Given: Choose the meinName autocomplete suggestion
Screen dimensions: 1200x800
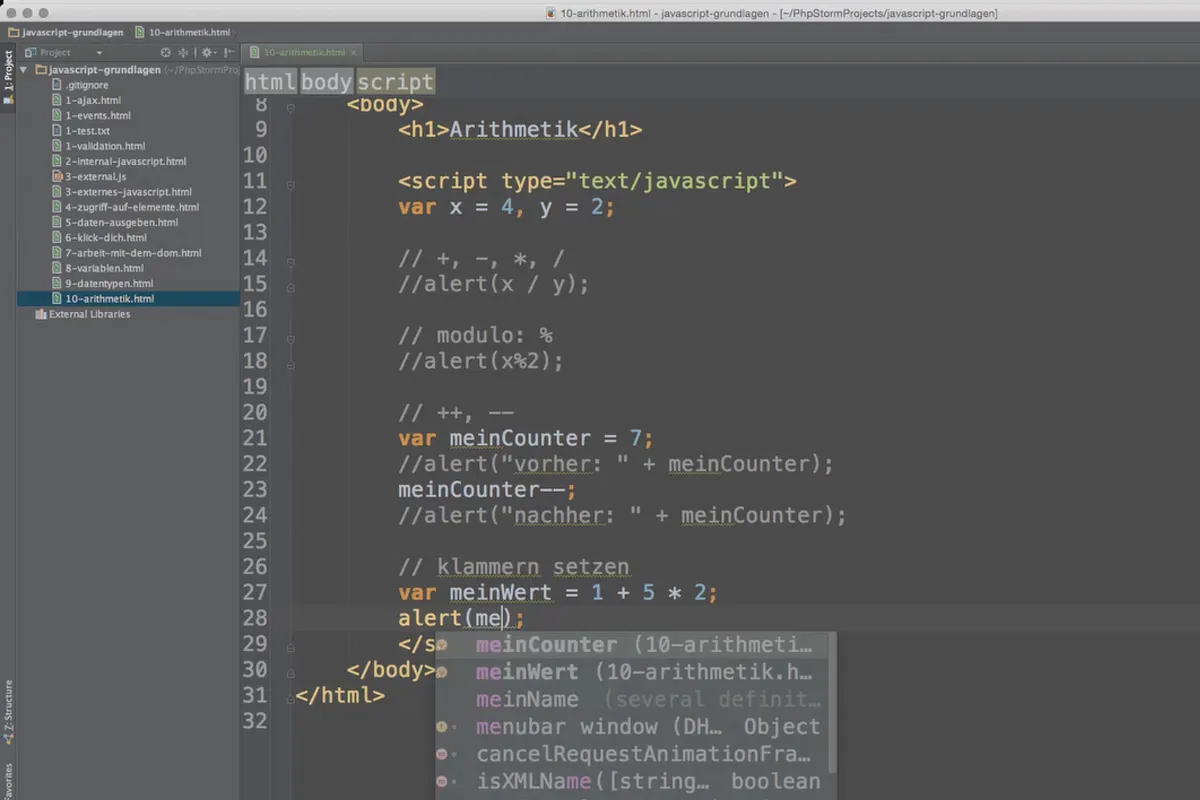Looking at the screenshot, I should pyautogui.click(x=631, y=700).
